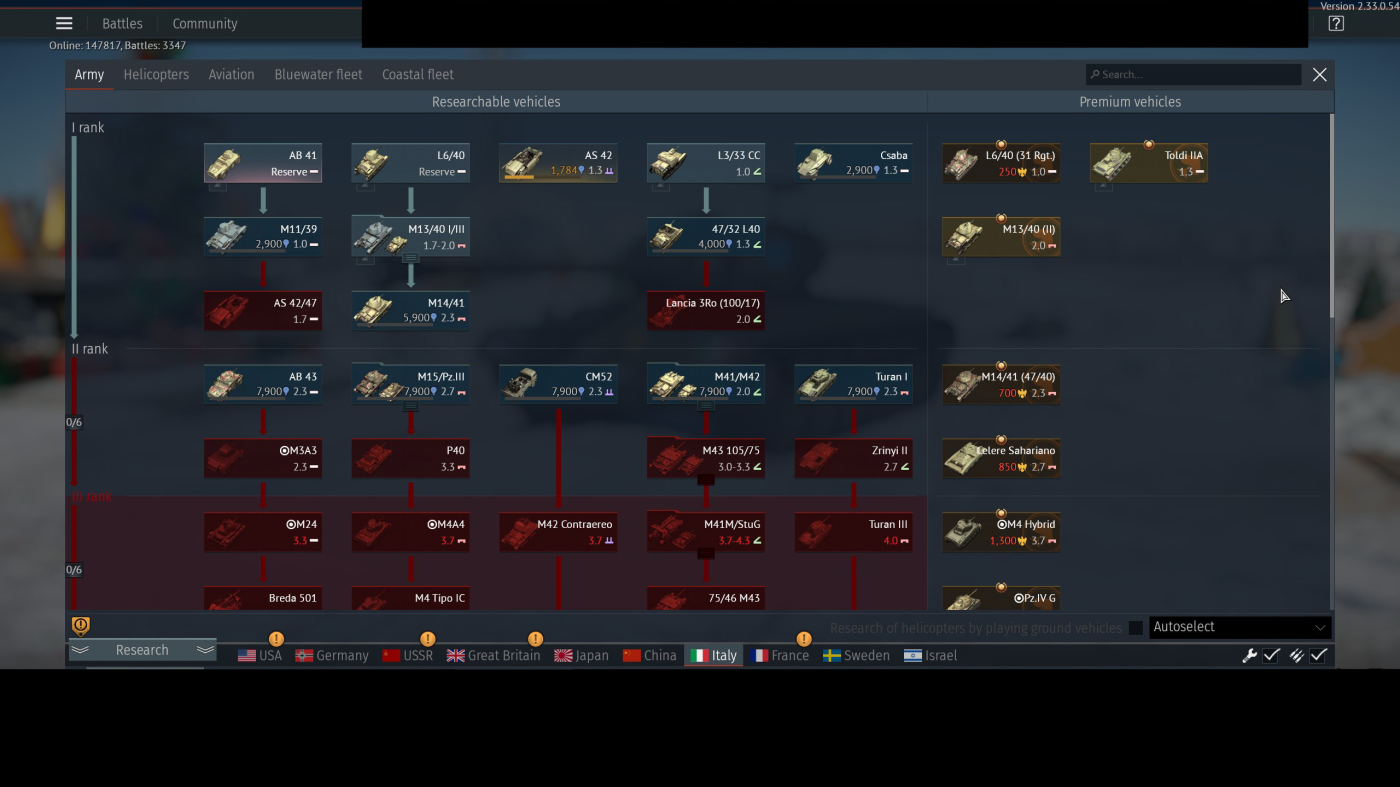The image size is (1400, 787).
Task: Show the USSR tech tree
Action: pos(407,656)
